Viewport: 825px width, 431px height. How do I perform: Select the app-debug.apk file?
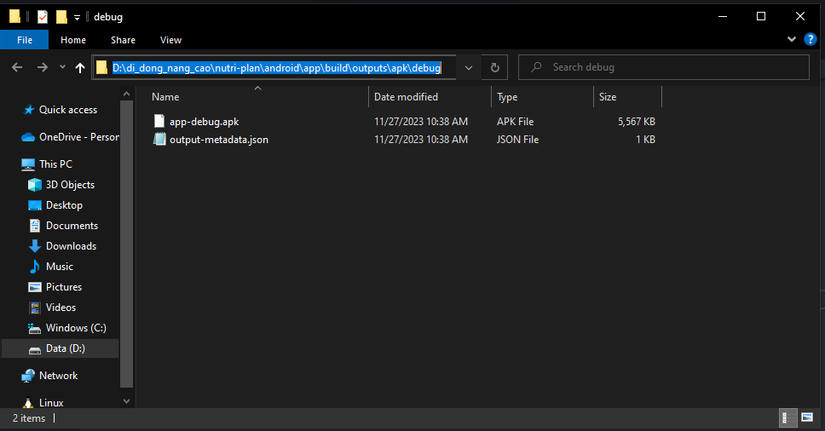click(x=204, y=122)
